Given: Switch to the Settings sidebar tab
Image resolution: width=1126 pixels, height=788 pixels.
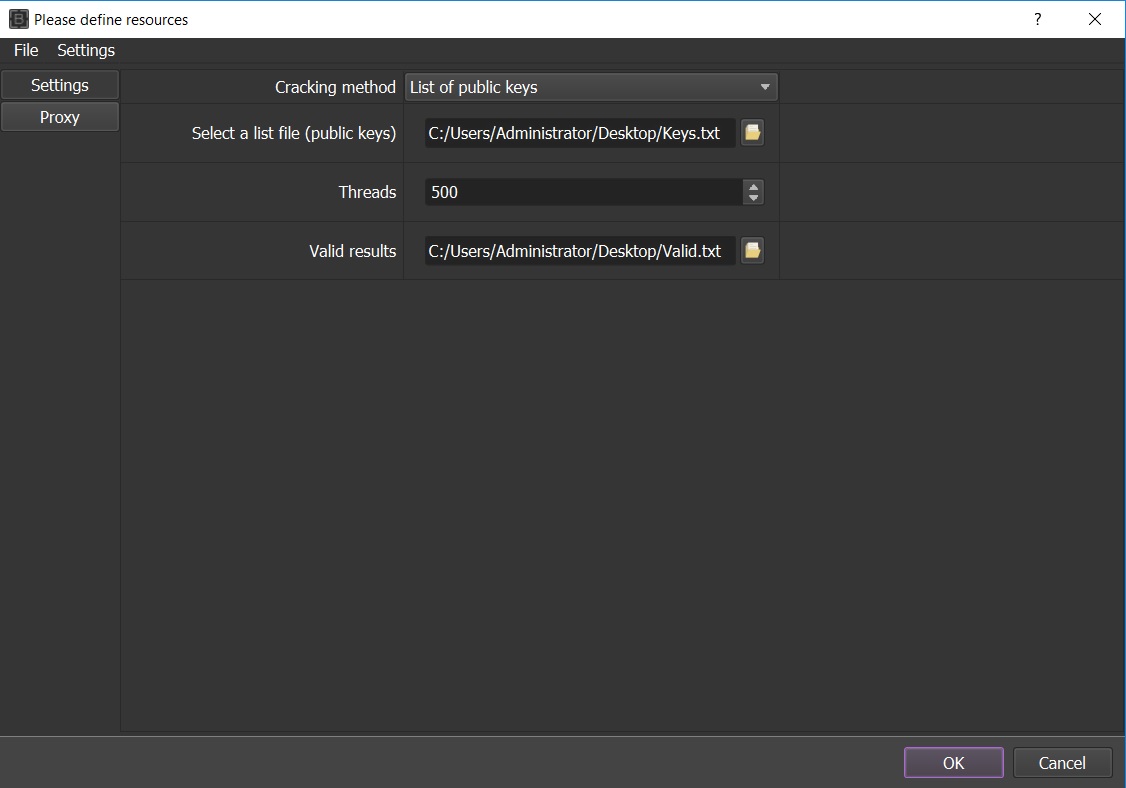Looking at the screenshot, I should tap(60, 85).
